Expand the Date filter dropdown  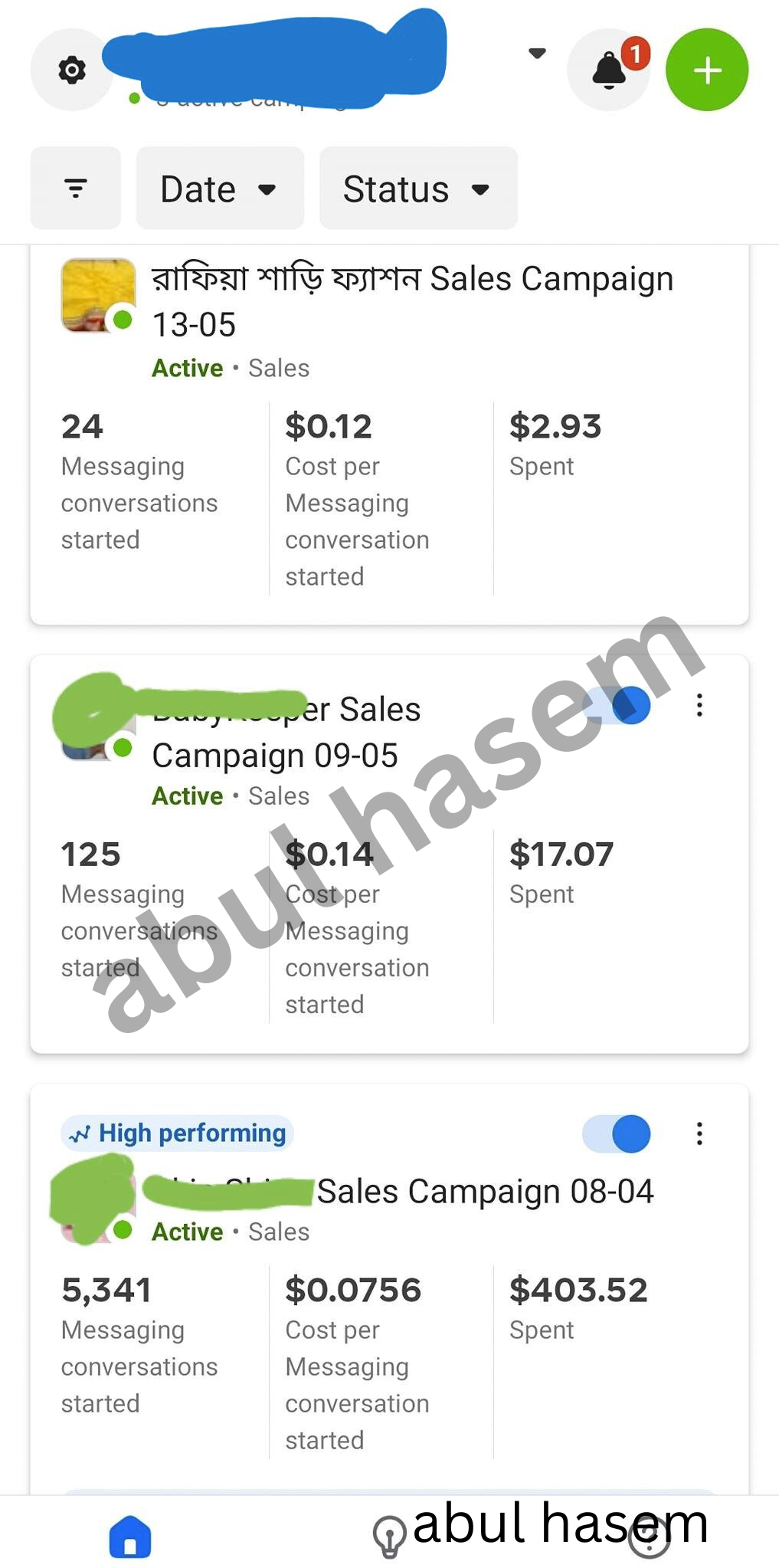(220, 188)
